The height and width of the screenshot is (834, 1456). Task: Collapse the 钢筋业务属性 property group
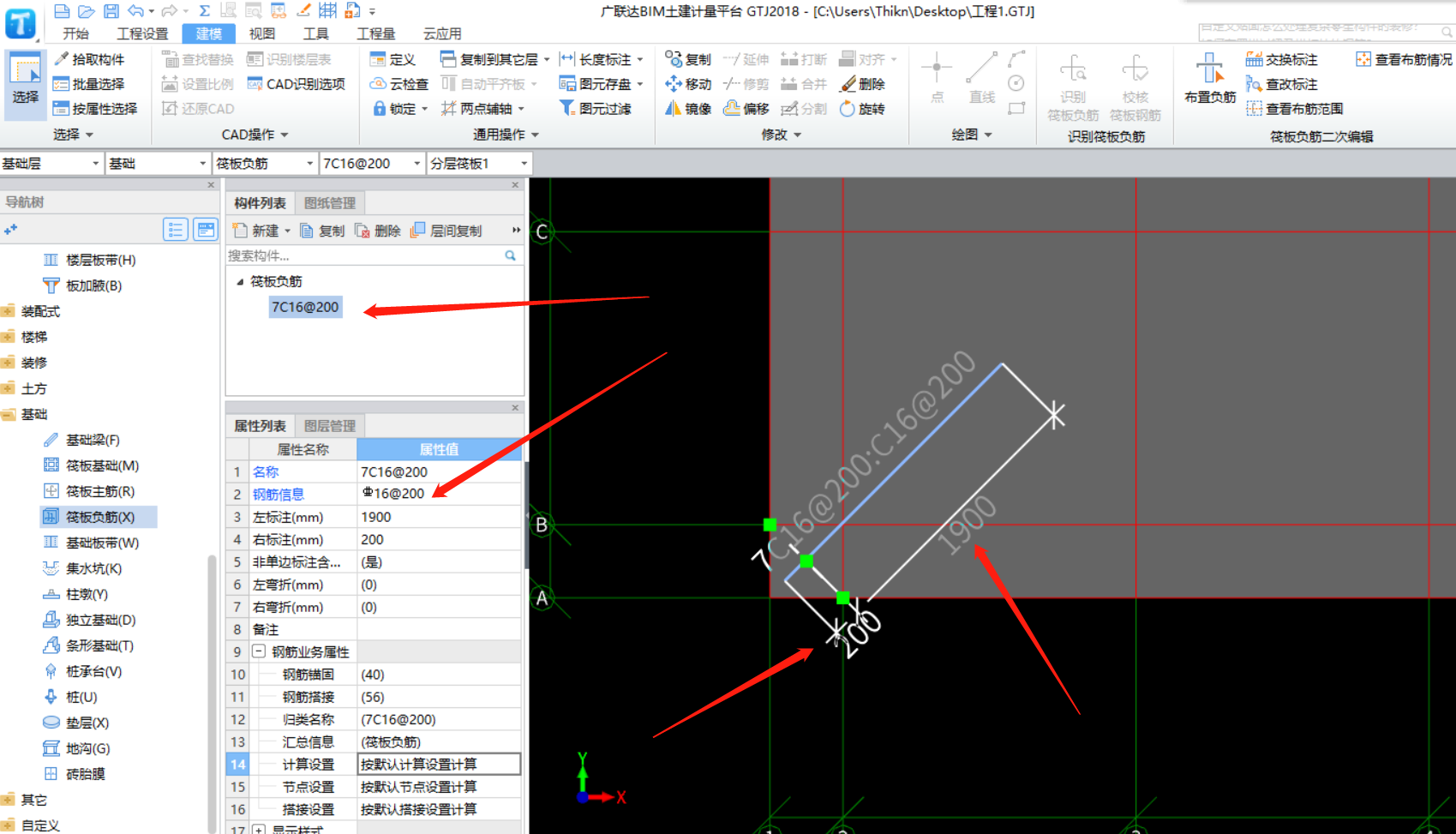[258, 651]
